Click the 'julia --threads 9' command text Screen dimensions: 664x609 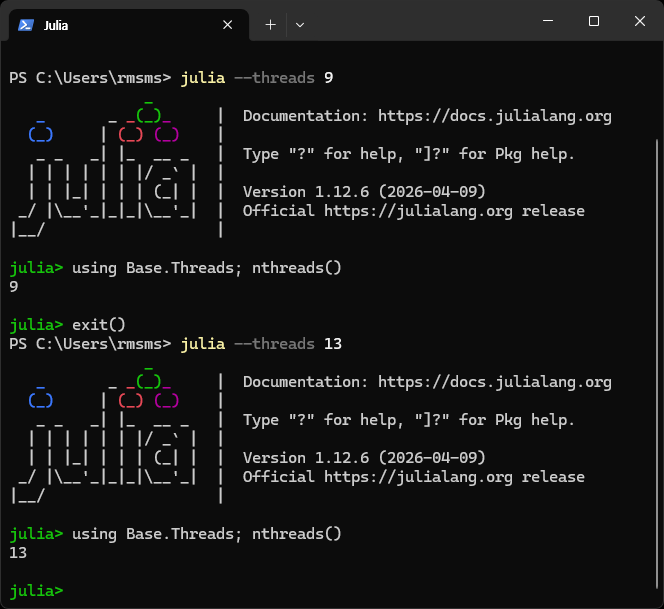[x=257, y=78]
